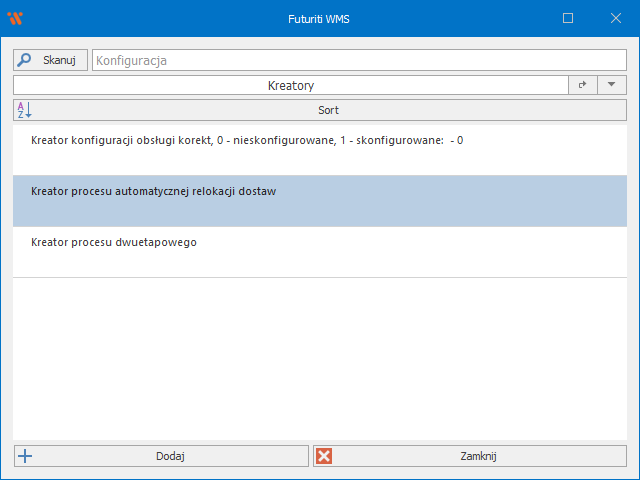The width and height of the screenshot is (640, 480).
Task: Click the red X icon beside Zamknij
Action: point(324,456)
